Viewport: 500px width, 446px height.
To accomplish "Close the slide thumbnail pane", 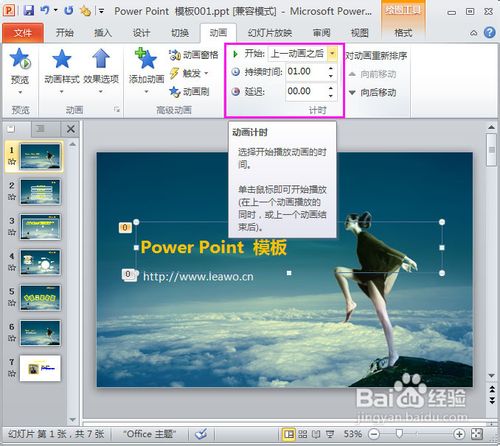I will [71, 129].
